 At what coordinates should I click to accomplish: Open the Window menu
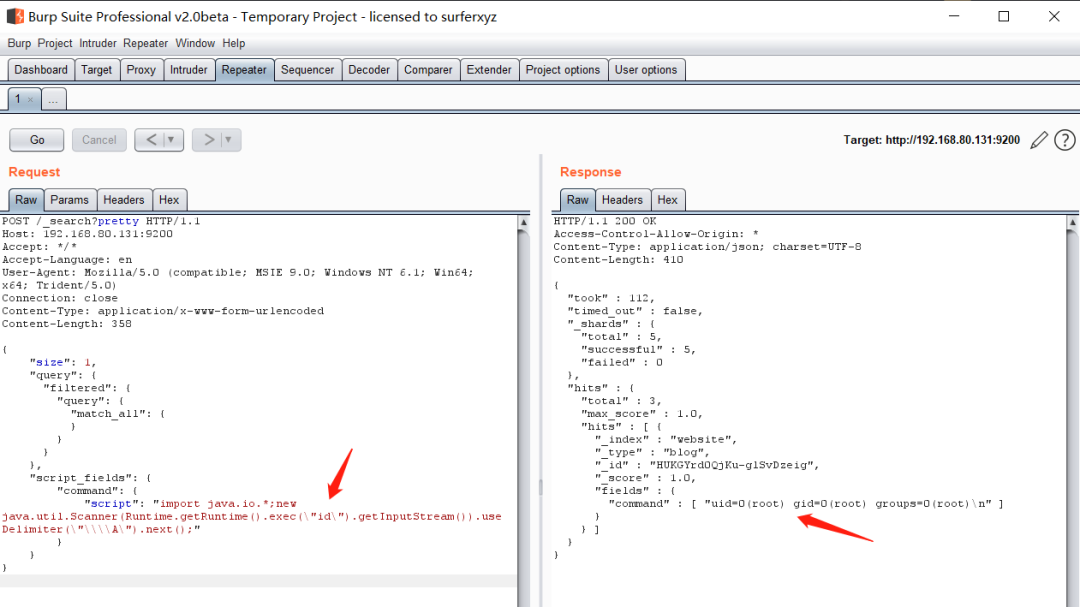[195, 43]
